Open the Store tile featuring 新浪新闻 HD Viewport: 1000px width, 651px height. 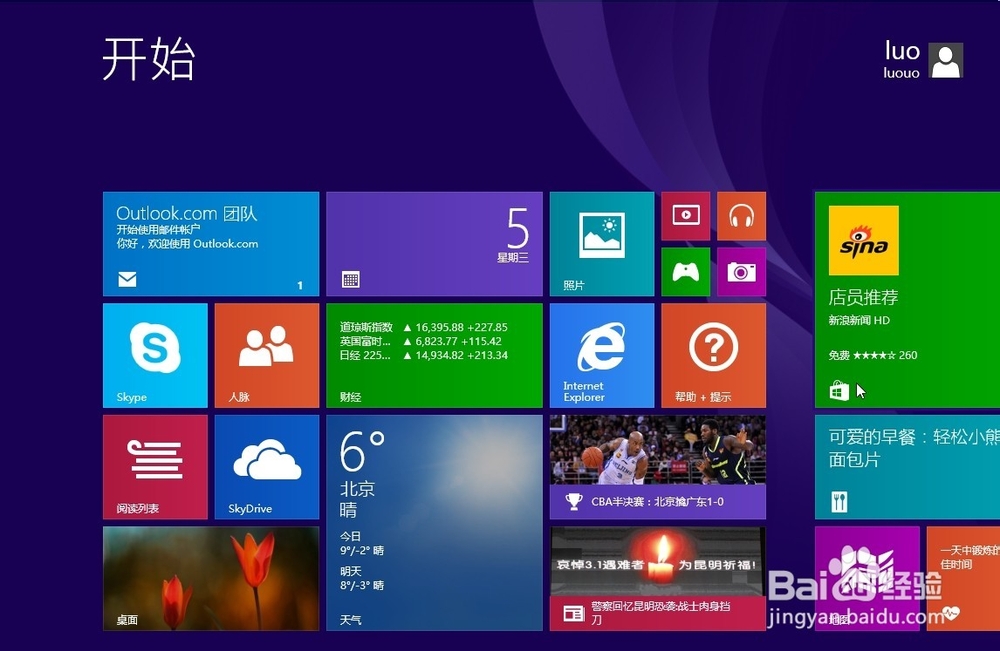[x=908, y=300]
